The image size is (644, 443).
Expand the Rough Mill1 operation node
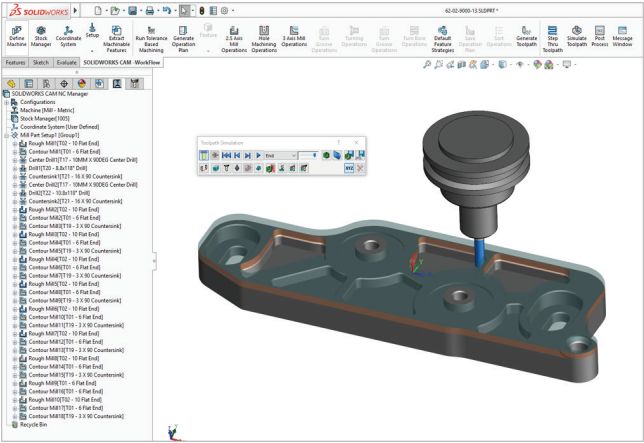tap(13, 144)
